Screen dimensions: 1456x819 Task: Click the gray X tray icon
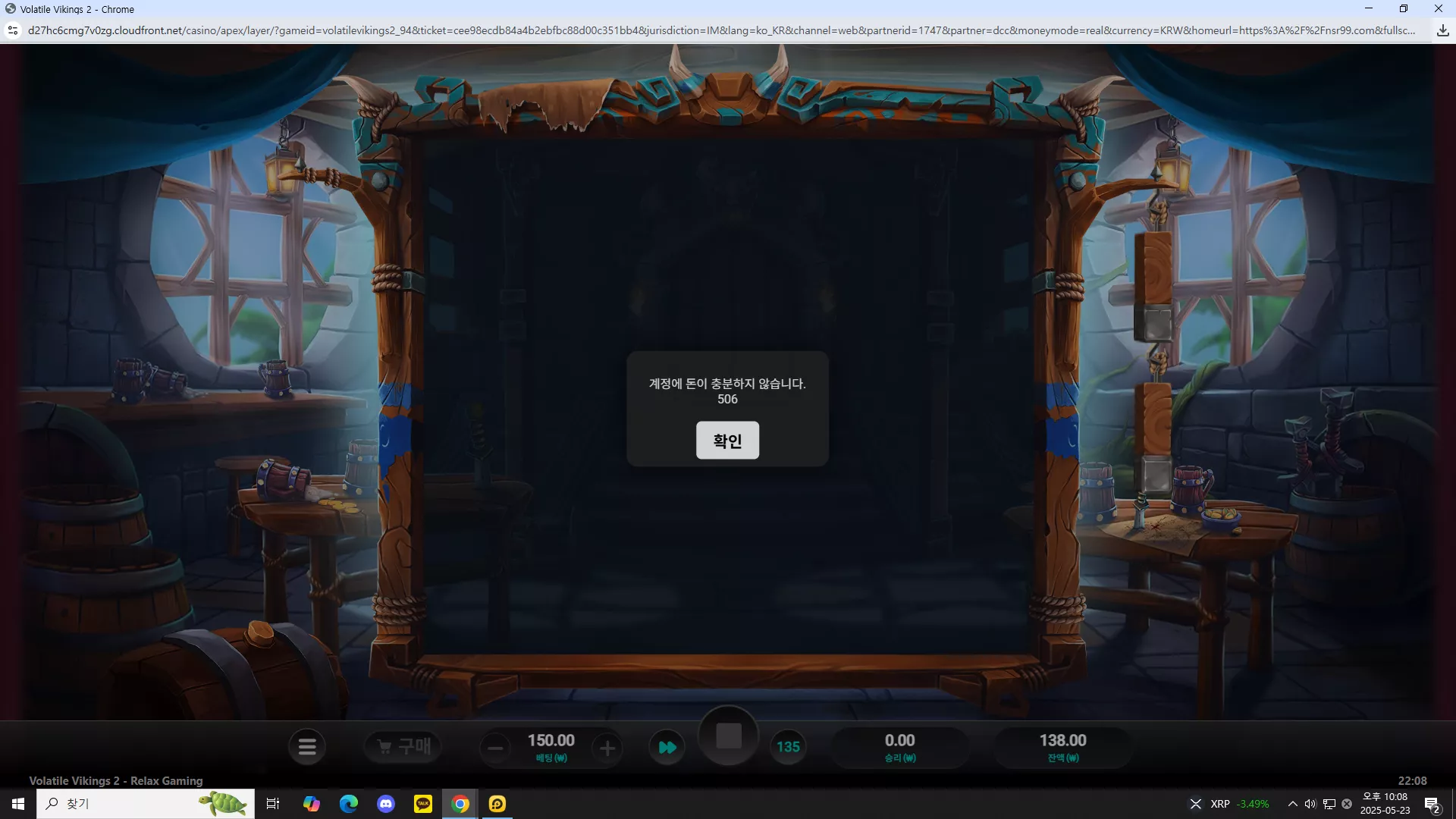pyautogui.click(x=1347, y=804)
